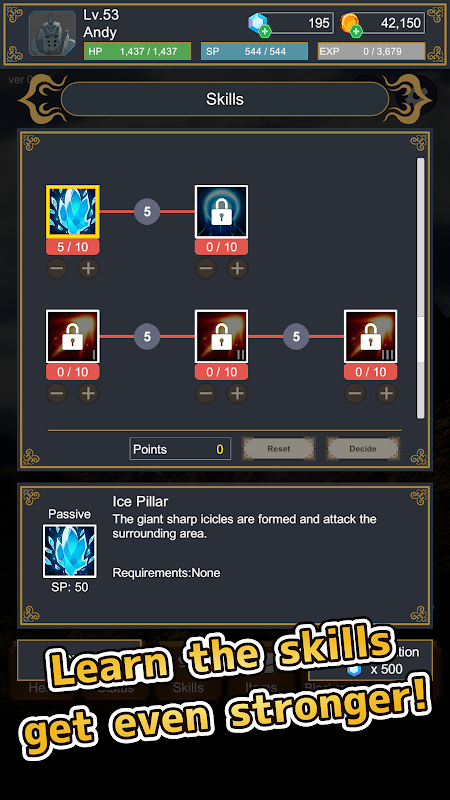Select the locked skill beside Ice Pillar
450x800 pixels.
[221, 212]
